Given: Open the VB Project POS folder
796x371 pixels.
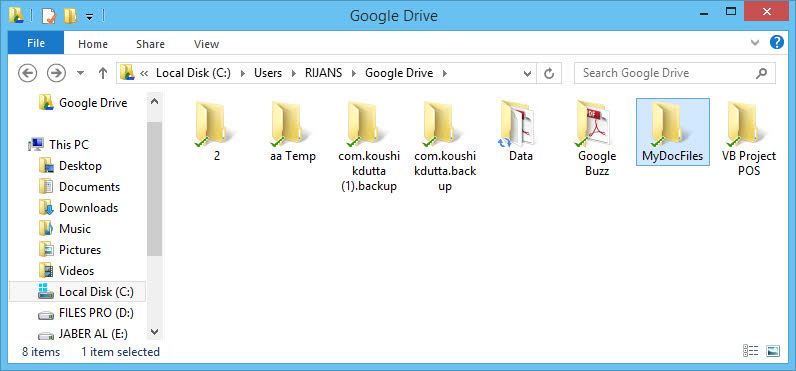Looking at the screenshot, I should click(749, 139).
